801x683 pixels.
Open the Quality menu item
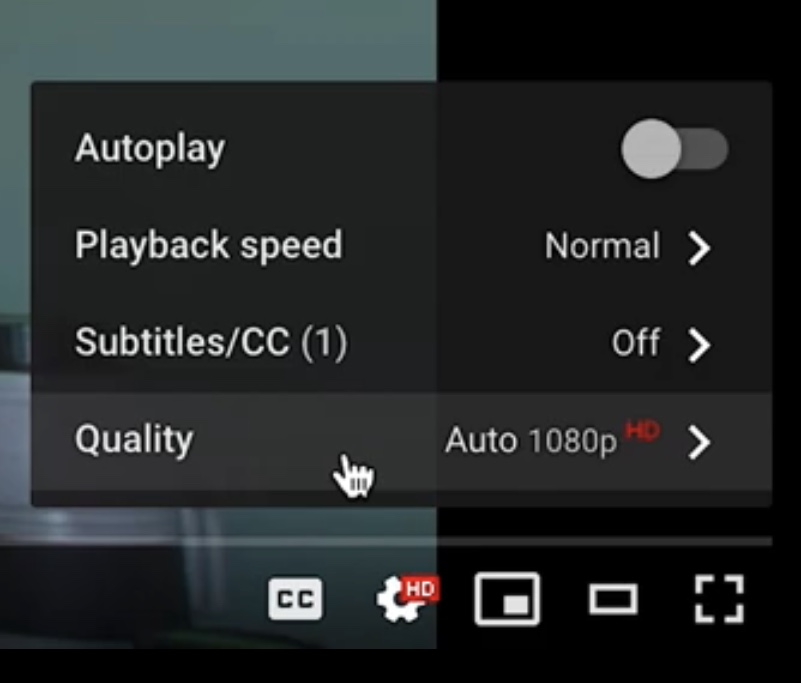click(x=402, y=441)
